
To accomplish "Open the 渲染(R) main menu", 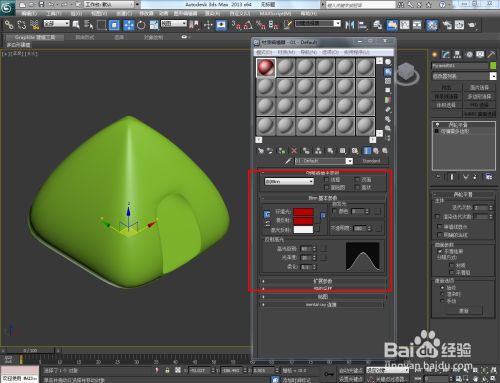I will [212, 13].
